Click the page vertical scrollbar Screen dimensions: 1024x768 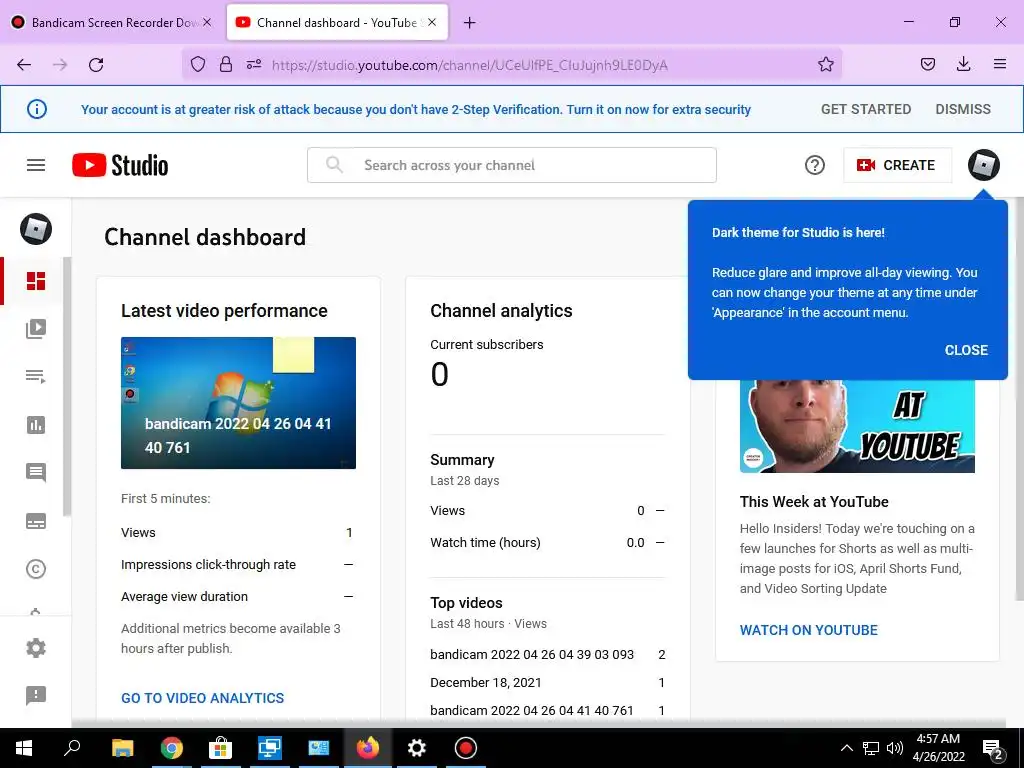[x=1019, y=398]
